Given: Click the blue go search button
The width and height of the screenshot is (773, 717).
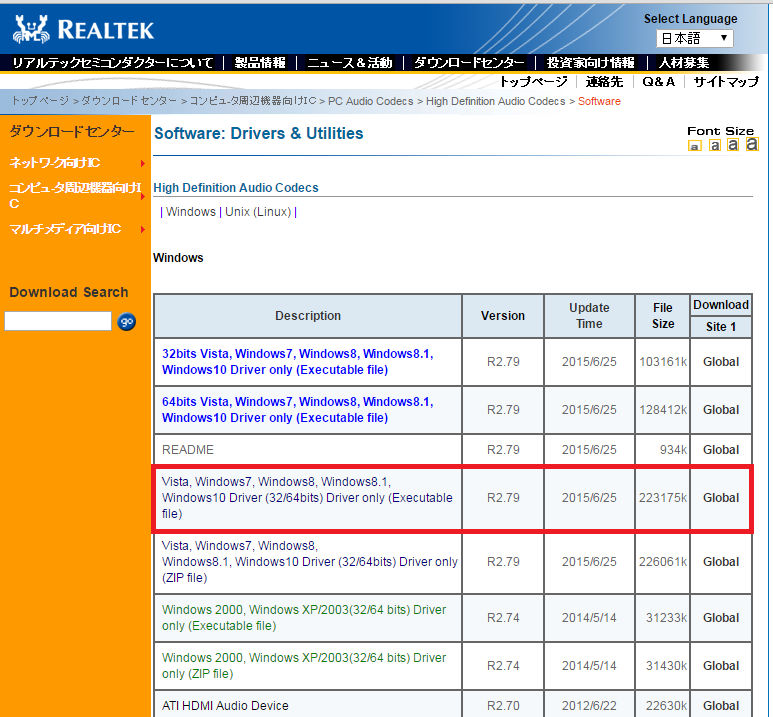Looking at the screenshot, I should pos(127,322).
